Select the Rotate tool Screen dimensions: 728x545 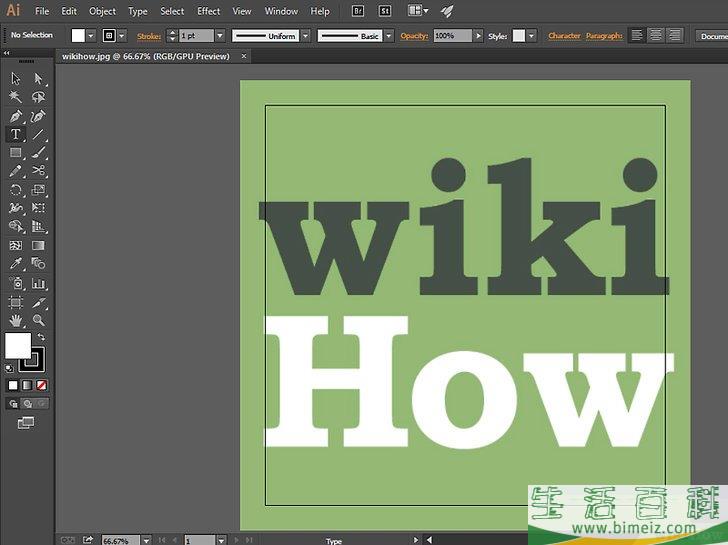16,190
